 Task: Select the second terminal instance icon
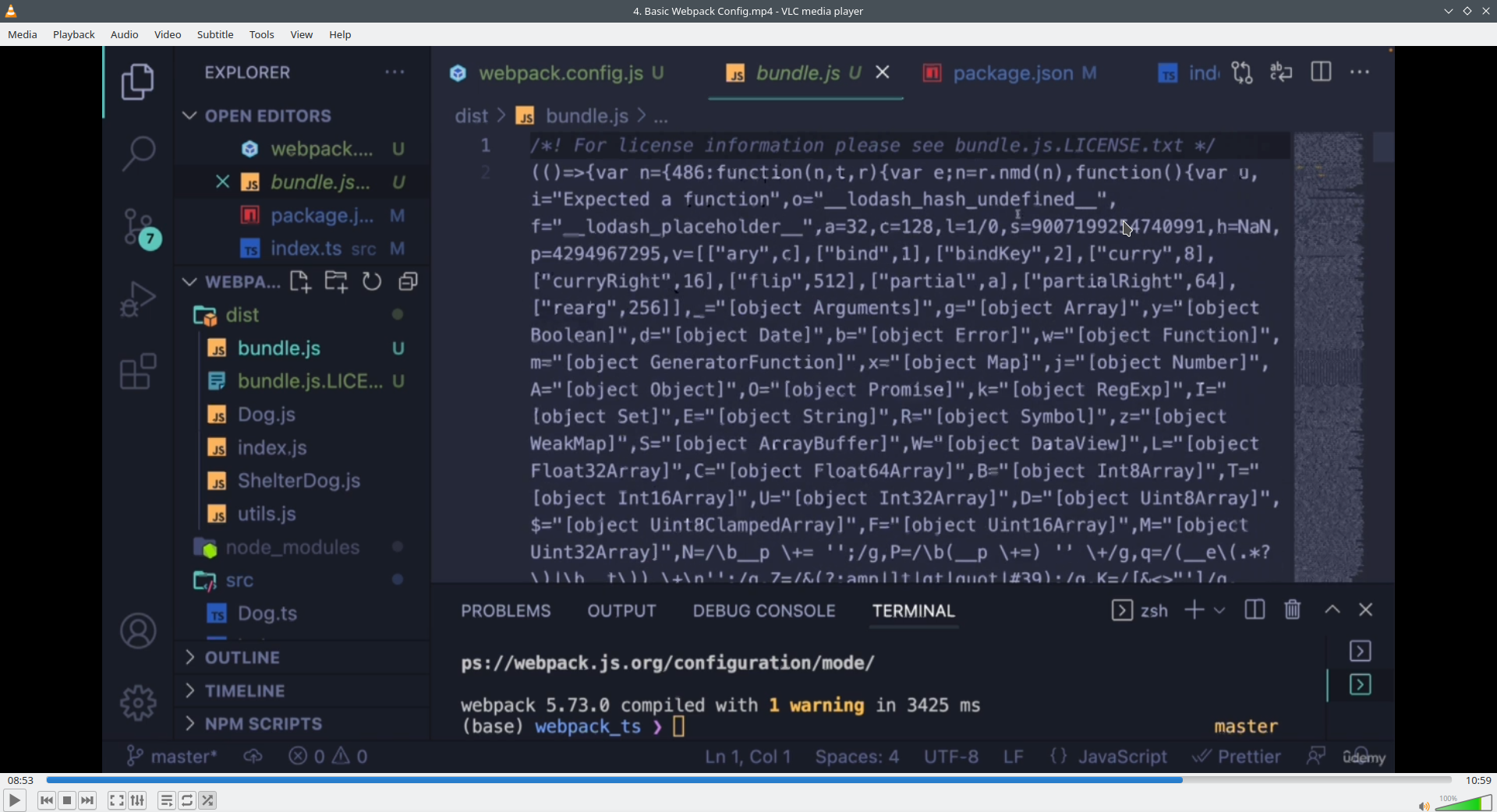click(1361, 685)
